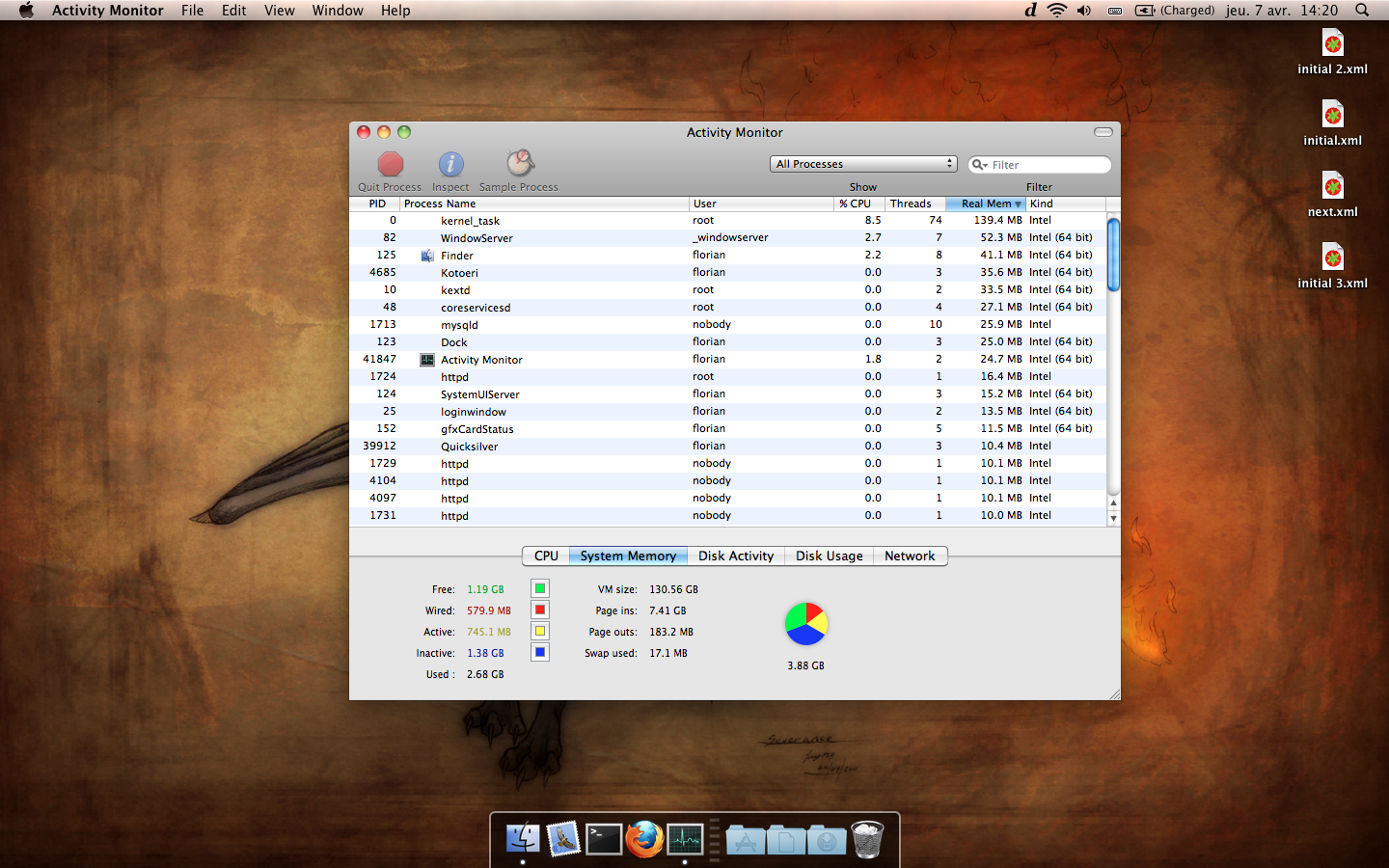Open Finder from the Dock

[x=523, y=839]
